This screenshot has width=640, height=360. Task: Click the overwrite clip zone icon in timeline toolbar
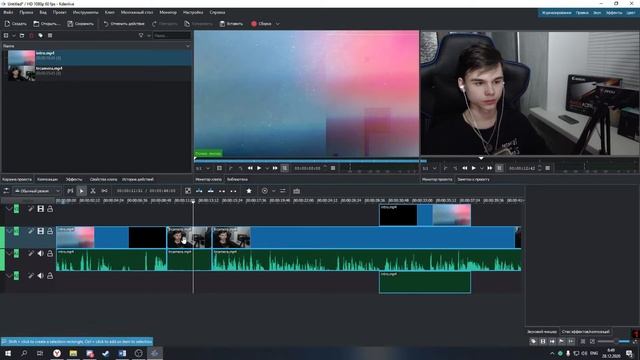click(x=211, y=191)
